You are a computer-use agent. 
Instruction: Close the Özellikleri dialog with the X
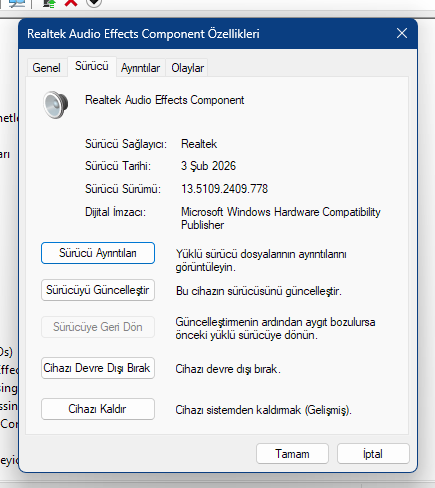click(402, 33)
